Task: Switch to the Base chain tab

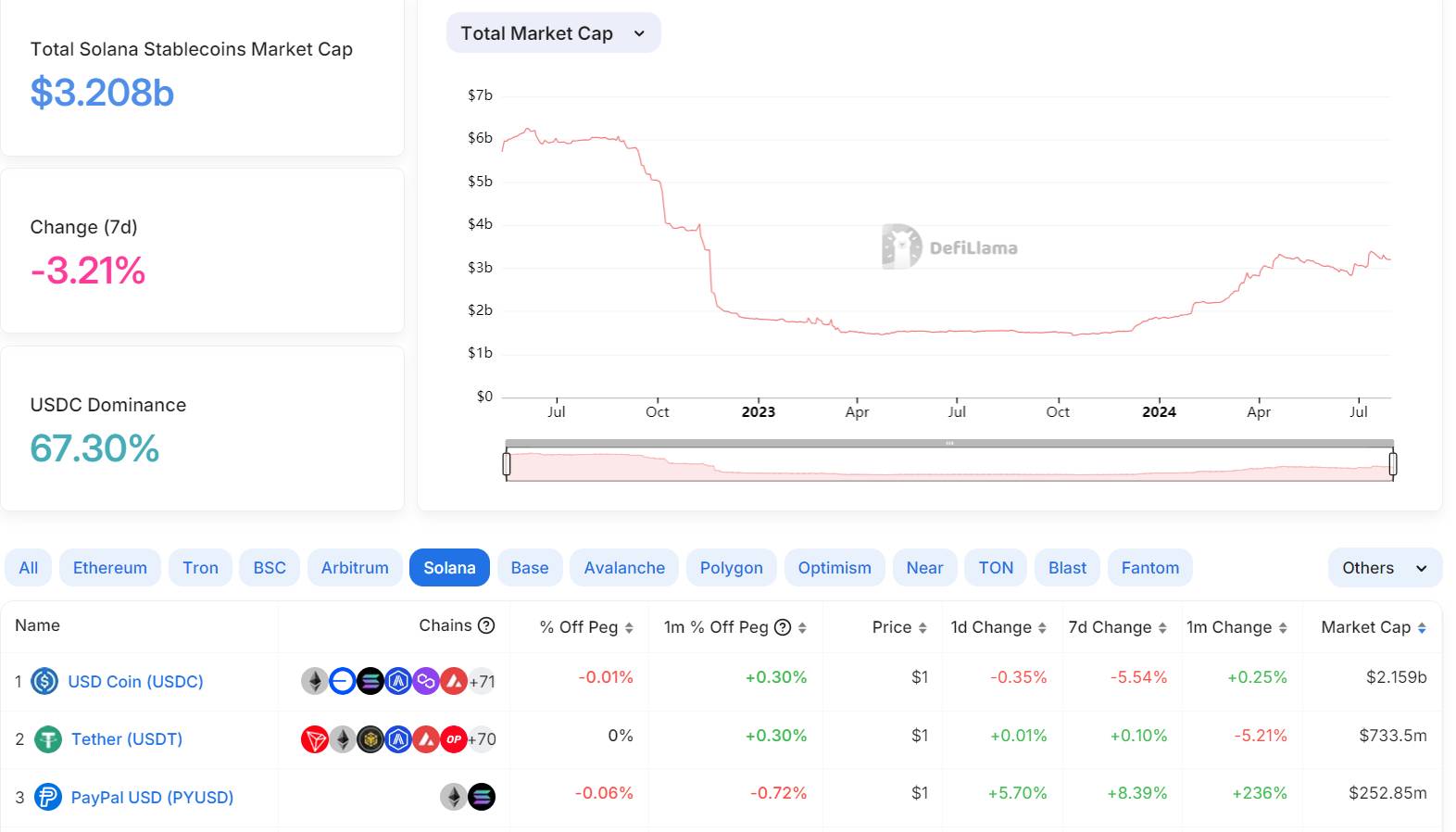Action: pyautogui.click(x=530, y=568)
